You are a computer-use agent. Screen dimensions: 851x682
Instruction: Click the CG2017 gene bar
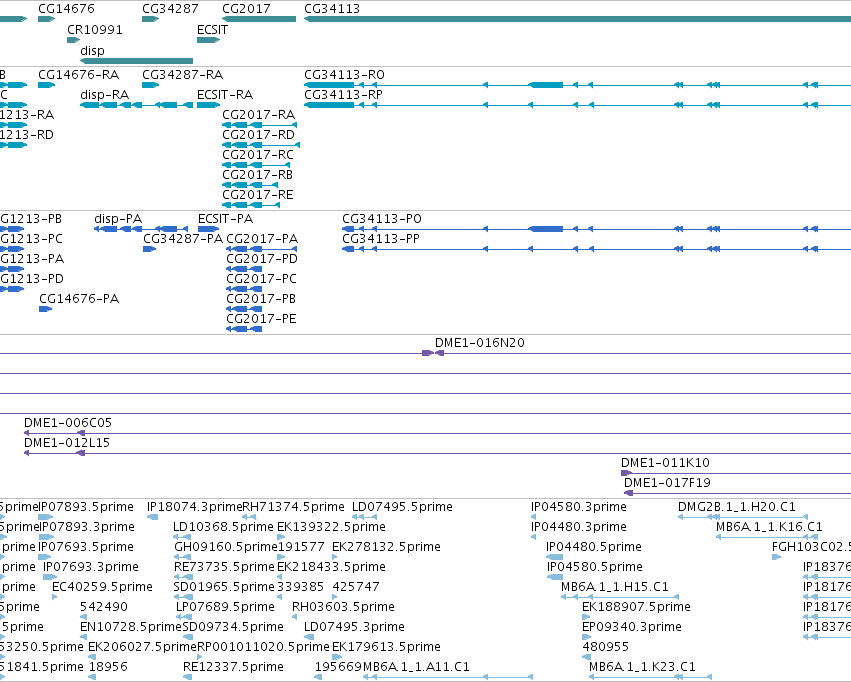pyautogui.click(x=259, y=19)
